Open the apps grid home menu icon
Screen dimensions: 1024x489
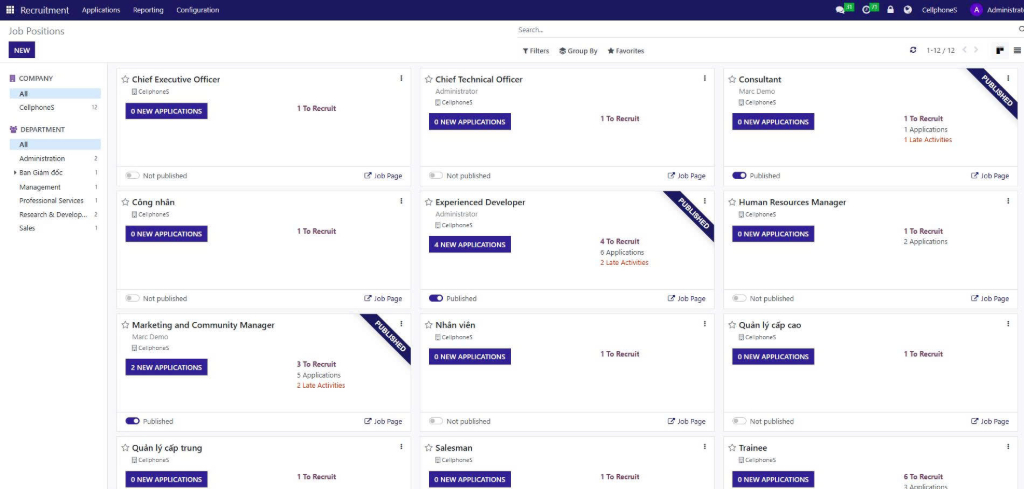pos(10,10)
